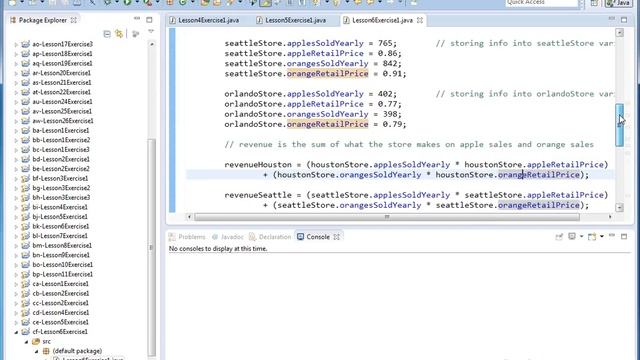Select the aw-Lesson26Exercise1 project
Image resolution: width=640 pixels, height=360 pixels.
(63, 121)
